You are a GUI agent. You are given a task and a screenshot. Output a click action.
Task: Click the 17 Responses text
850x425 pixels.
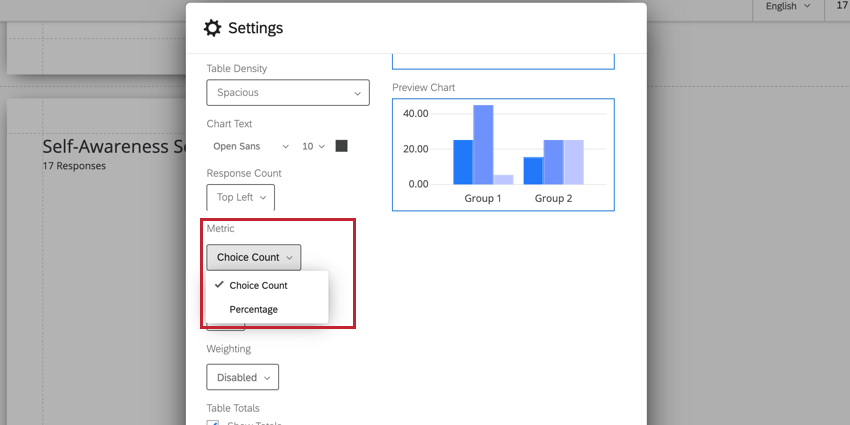[x=74, y=166]
